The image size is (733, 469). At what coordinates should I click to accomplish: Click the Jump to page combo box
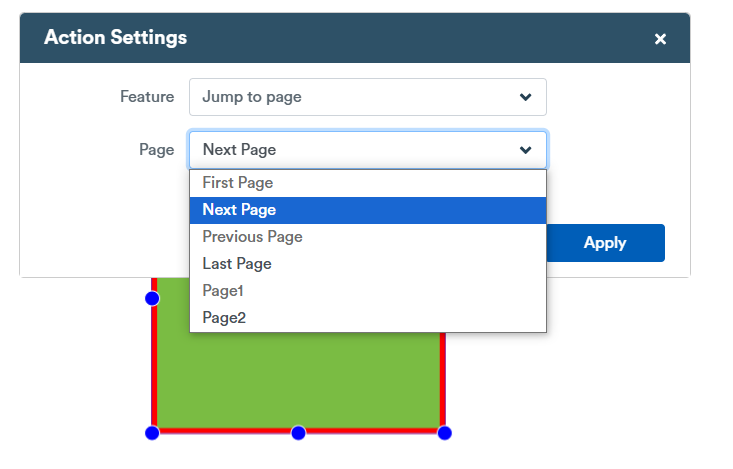point(367,97)
